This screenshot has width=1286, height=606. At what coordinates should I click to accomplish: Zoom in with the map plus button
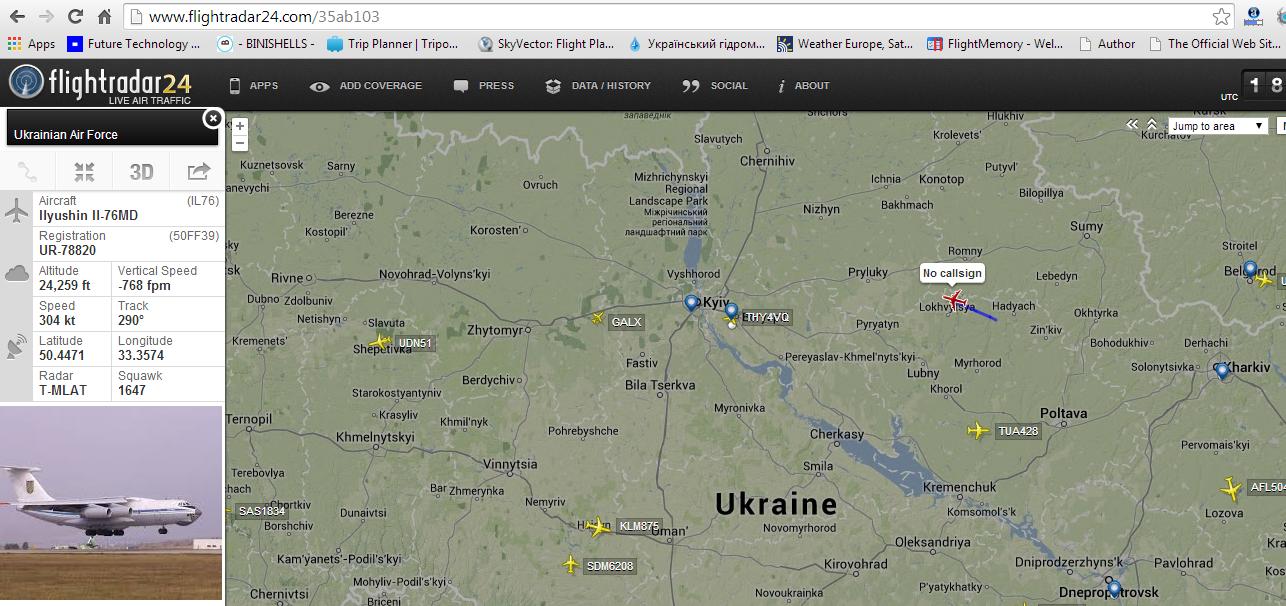240,126
